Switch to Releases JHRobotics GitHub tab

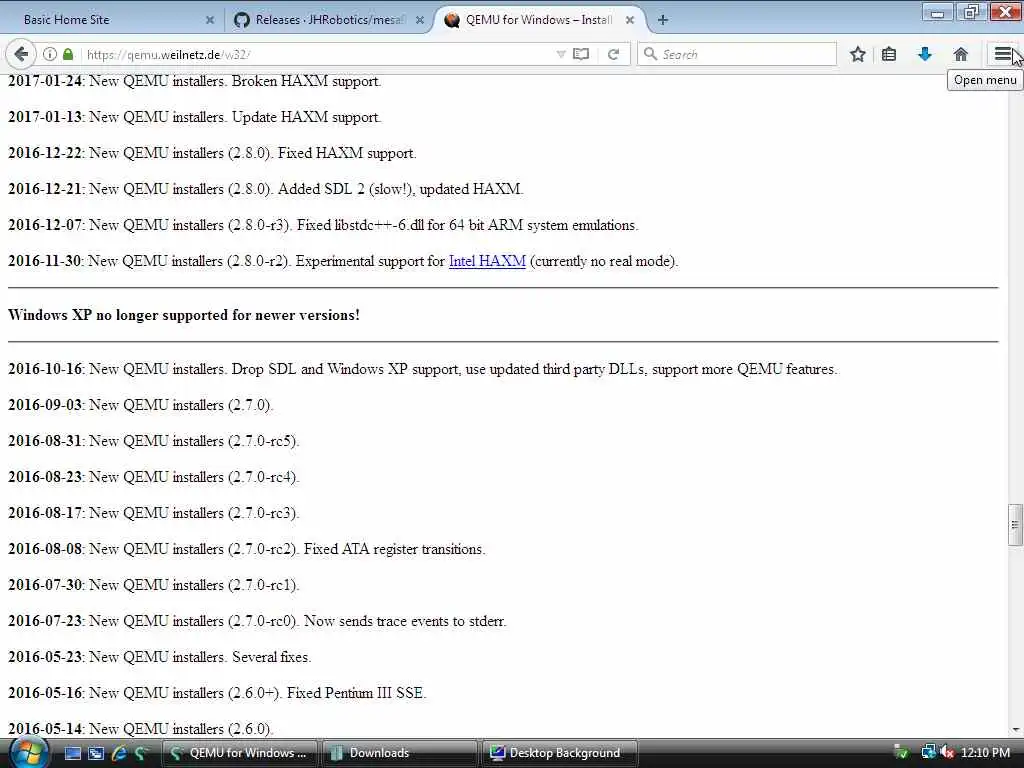[x=330, y=20]
